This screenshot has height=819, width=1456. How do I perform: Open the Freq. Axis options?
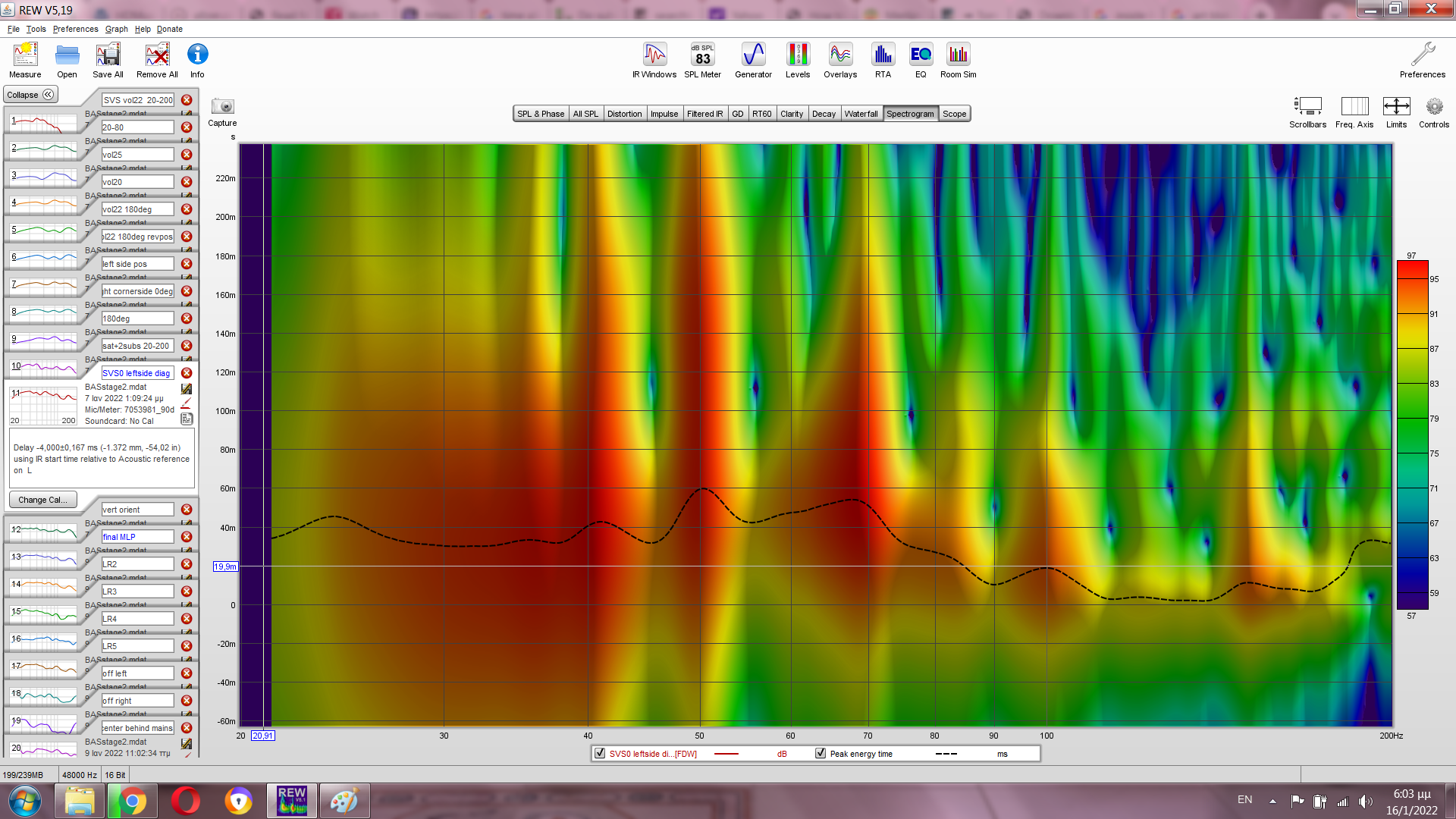[x=1354, y=107]
